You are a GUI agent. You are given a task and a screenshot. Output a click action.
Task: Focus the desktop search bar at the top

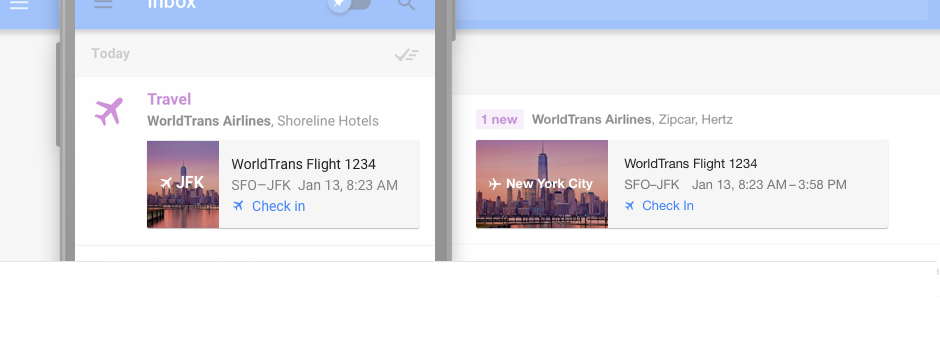coord(689,9)
